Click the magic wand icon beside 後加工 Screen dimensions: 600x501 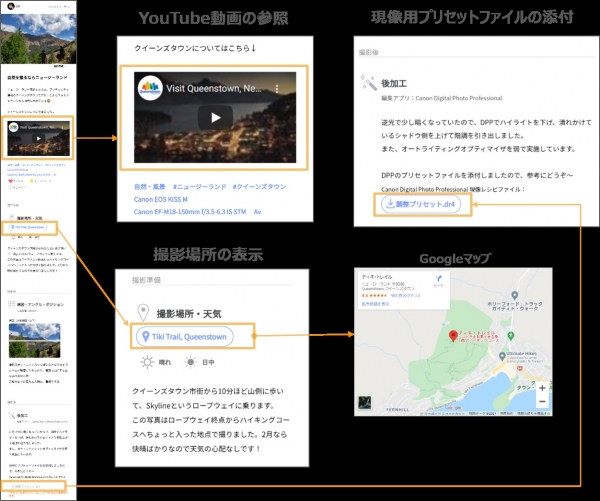[x=368, y=83]
